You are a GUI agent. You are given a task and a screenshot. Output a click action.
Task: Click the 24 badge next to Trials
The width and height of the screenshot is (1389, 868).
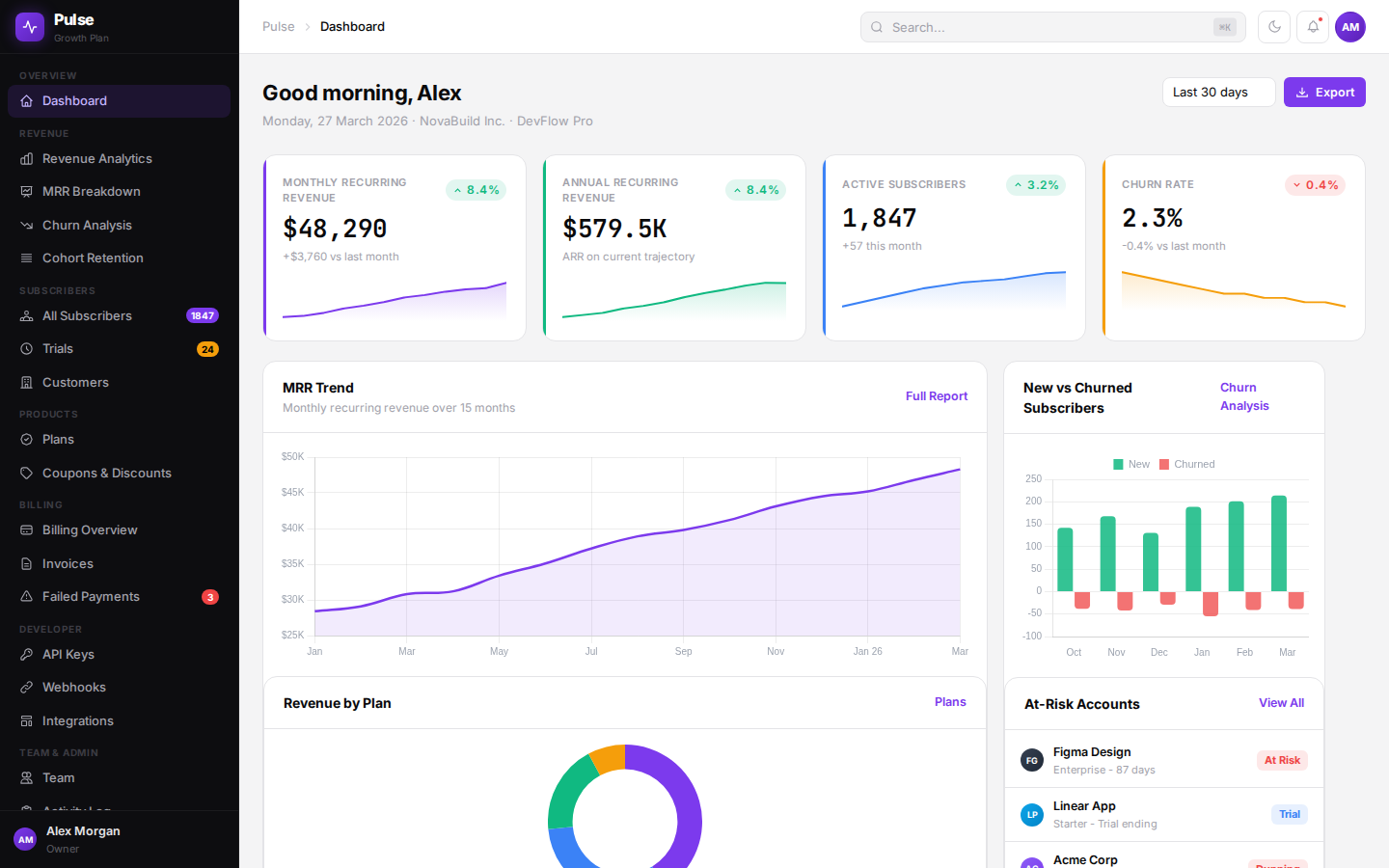point(207,349)
